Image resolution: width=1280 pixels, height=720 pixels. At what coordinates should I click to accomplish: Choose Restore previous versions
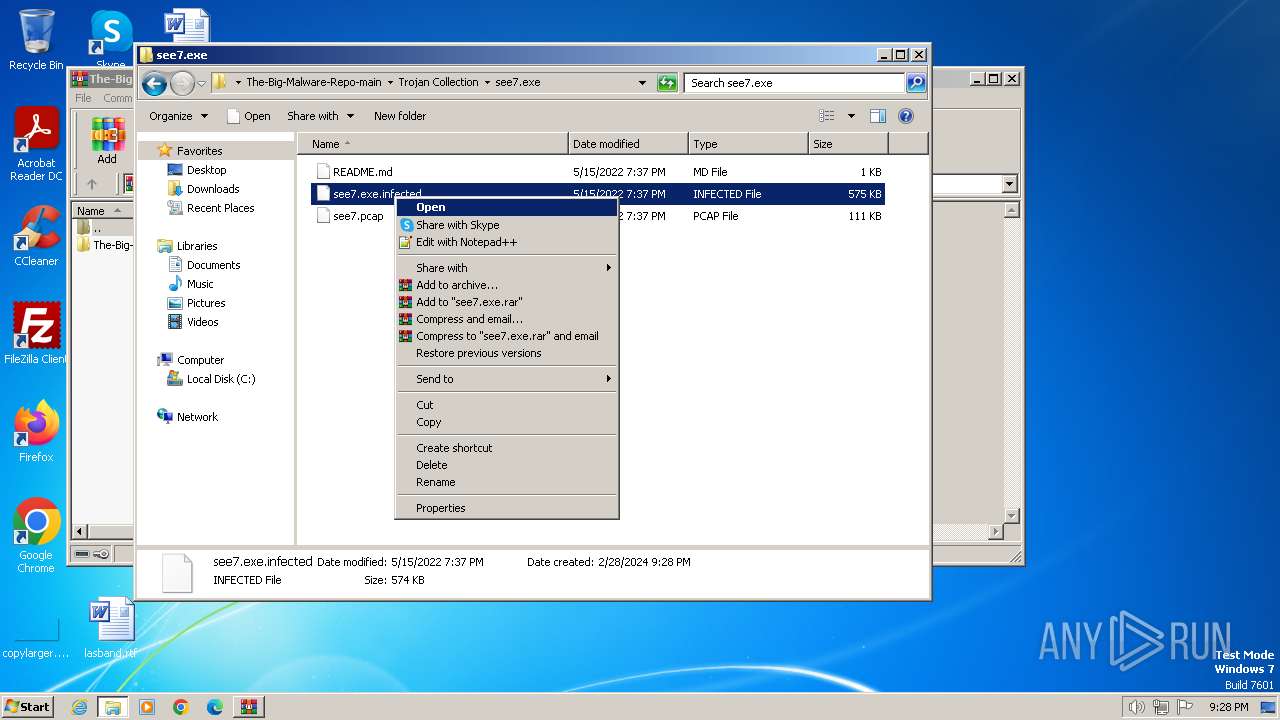[x=507, y=353]
